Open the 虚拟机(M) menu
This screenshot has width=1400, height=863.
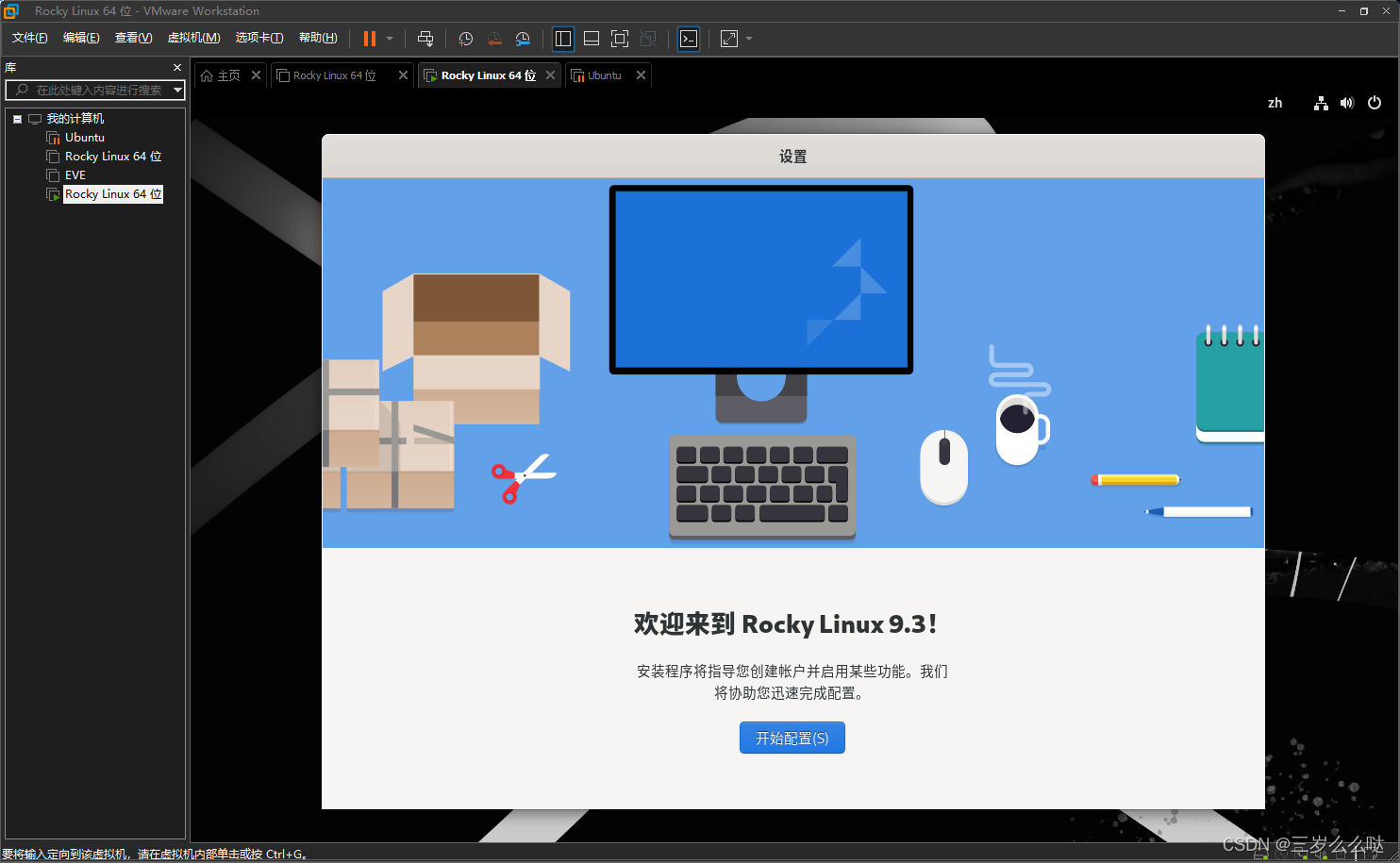pyautogui.click(x=193, y=38)
